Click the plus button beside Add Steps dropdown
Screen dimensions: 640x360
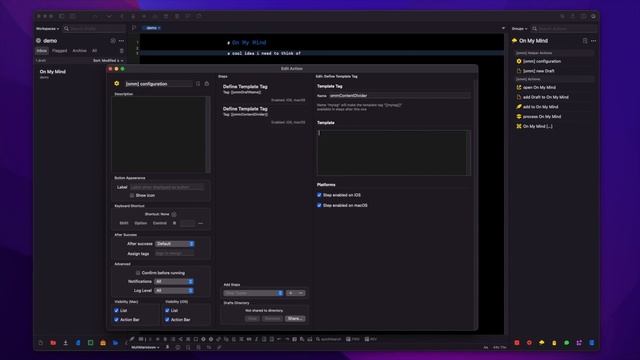(x=291, y=293)
